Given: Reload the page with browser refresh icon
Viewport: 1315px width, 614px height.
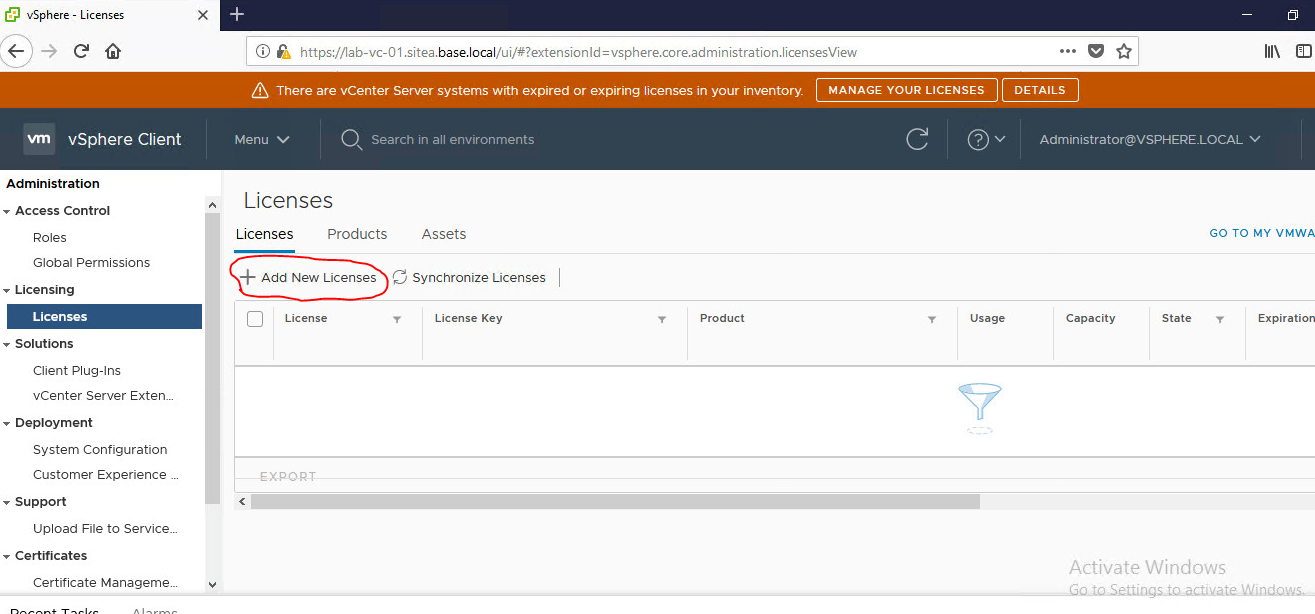Looking at the screenshot, I should coord(82,51).
